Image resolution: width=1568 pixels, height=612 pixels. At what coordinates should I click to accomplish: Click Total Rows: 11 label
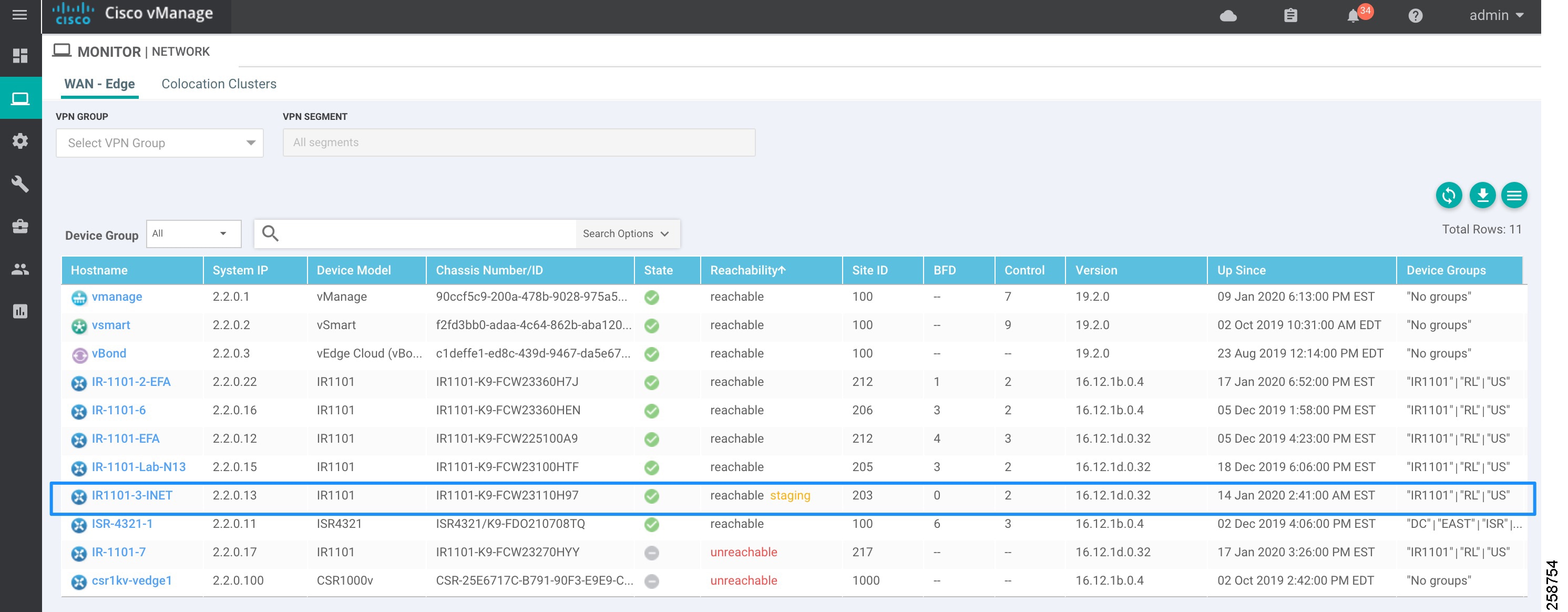1482,230
